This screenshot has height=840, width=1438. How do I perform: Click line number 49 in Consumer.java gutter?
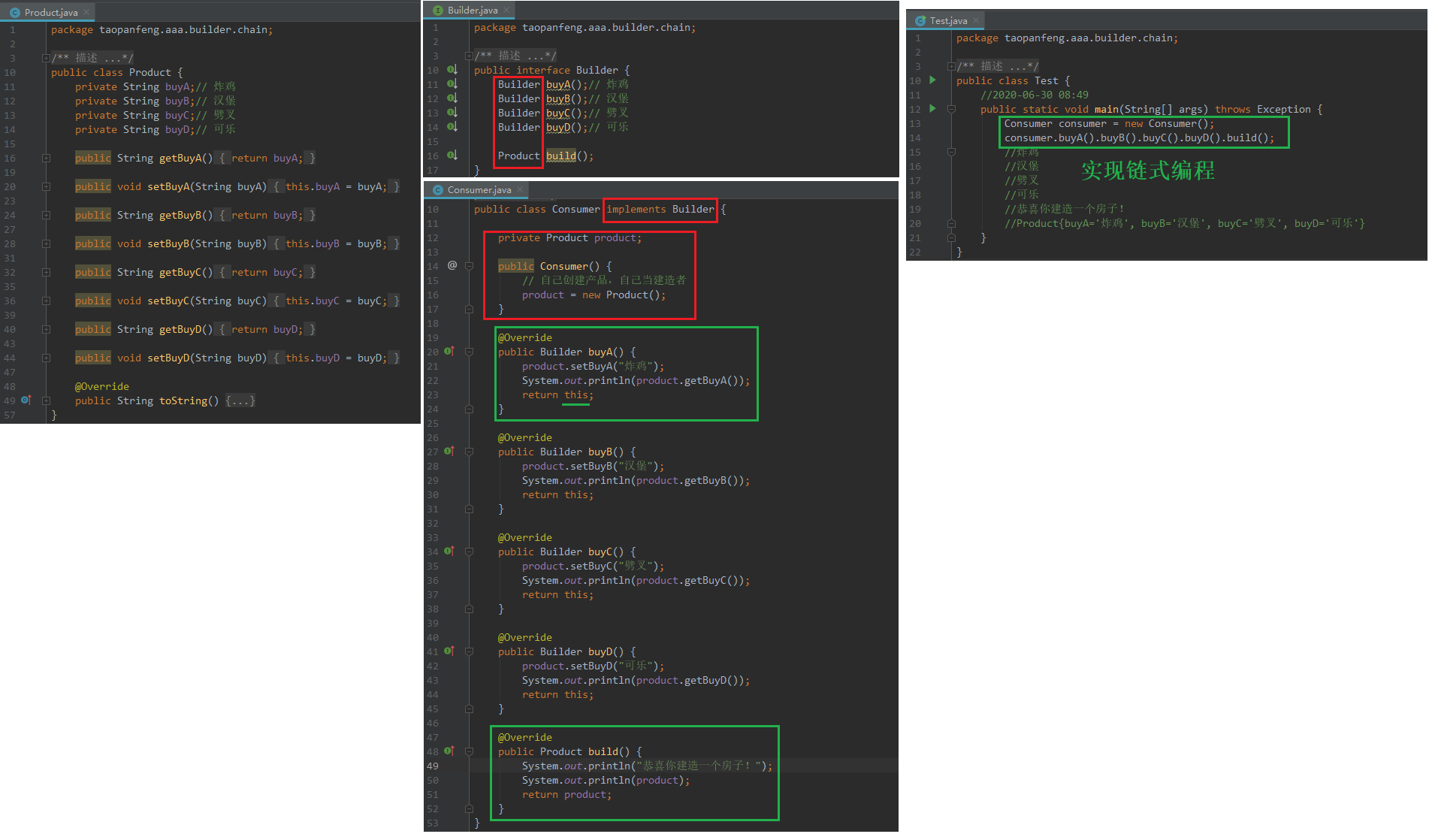coord(433,766)
